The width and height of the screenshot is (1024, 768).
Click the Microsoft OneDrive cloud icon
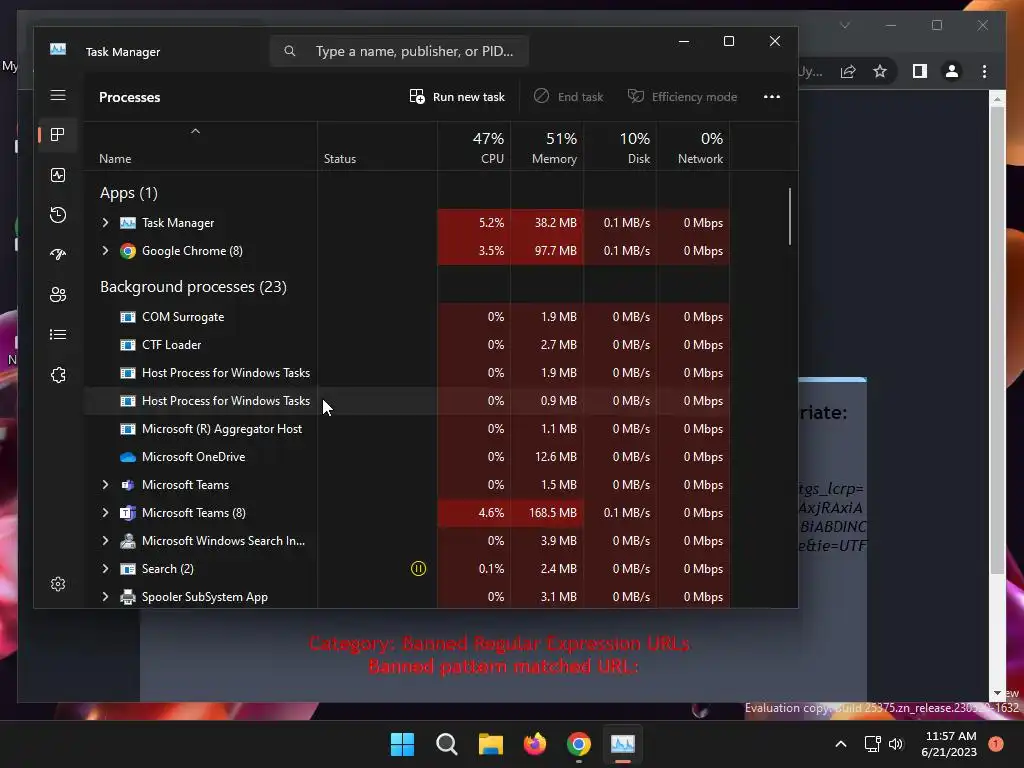[x=128, y=457]
